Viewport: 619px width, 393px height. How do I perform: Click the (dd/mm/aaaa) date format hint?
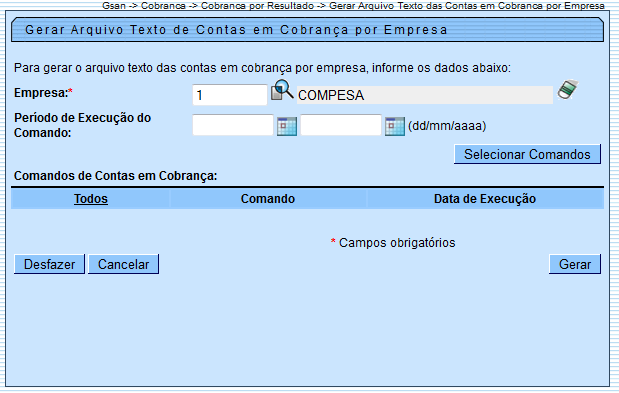pyautogui.click(x=447, y=126)
